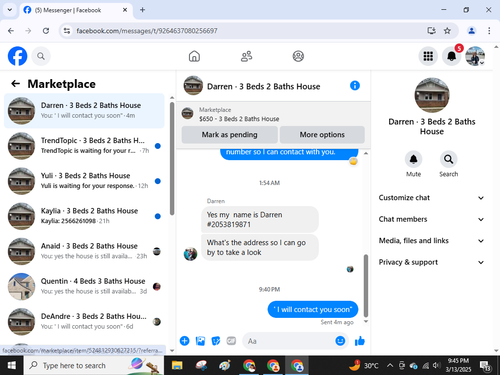
Task: Open the Facebook search magnifier
Action: (41, 56)
